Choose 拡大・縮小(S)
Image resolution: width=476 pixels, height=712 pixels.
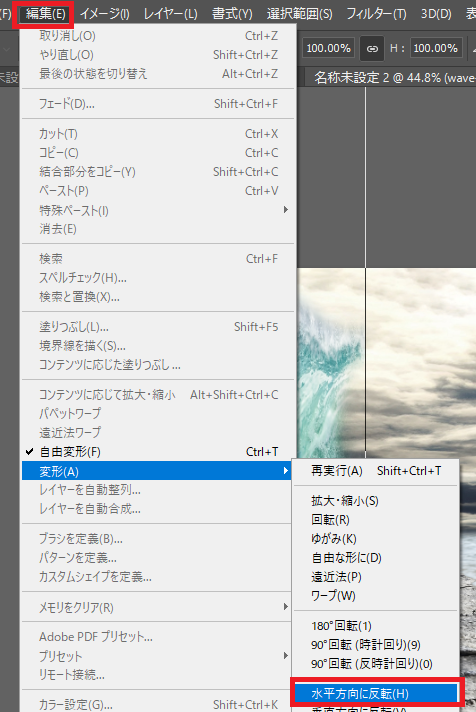click(x=376, y=501)
